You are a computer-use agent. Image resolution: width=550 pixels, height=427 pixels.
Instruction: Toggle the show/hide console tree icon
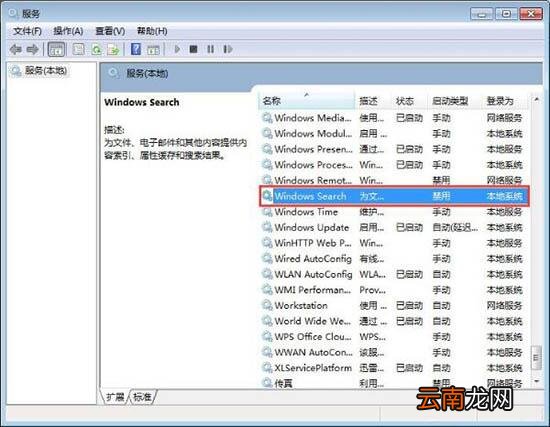[56, 49]
